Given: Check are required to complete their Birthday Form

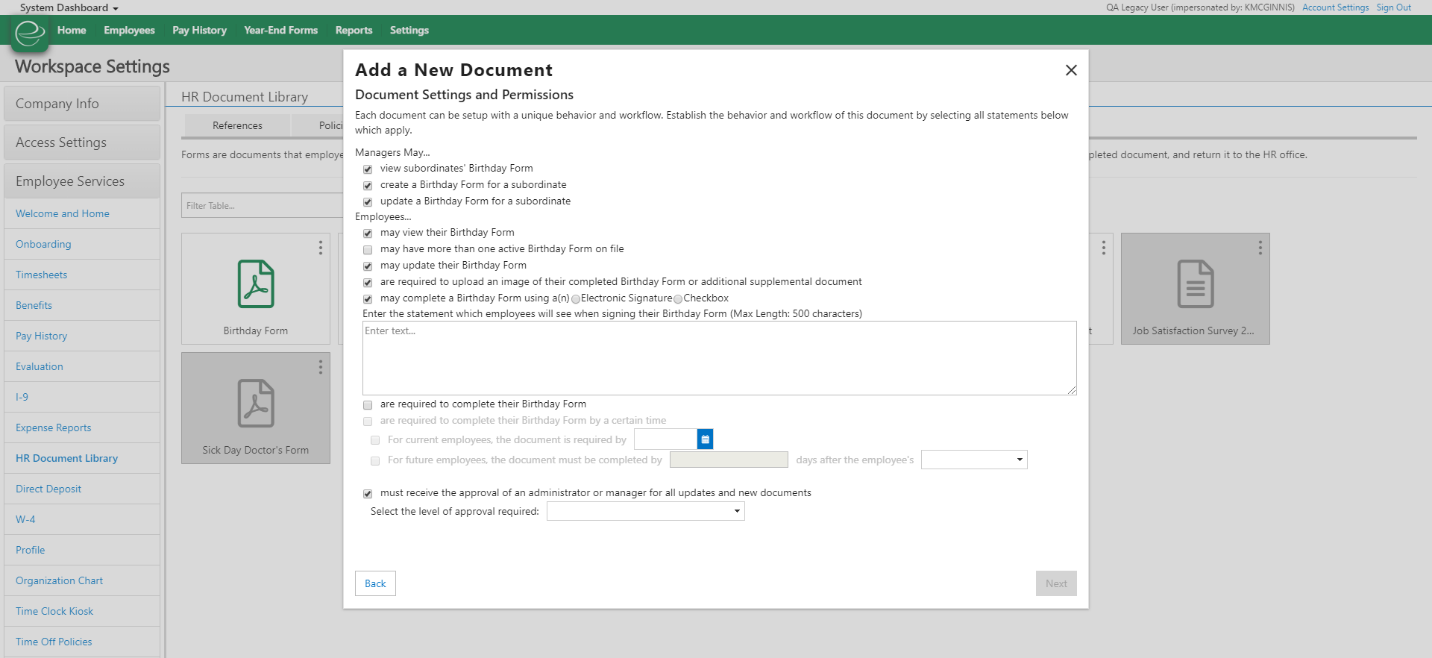Looking at the screenshot, I should click(368, 405).
